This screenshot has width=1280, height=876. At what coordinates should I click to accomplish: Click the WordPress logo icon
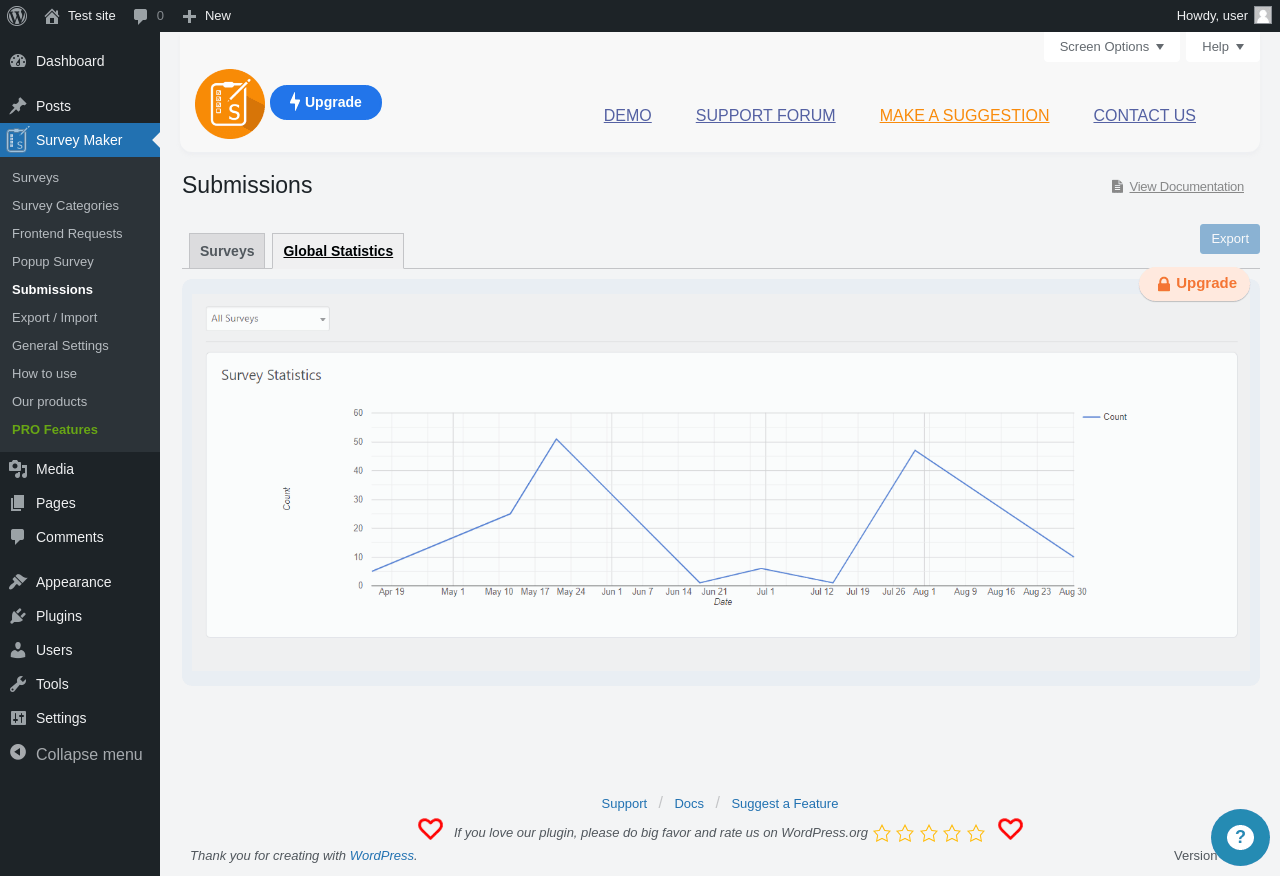tap(17, 16)
